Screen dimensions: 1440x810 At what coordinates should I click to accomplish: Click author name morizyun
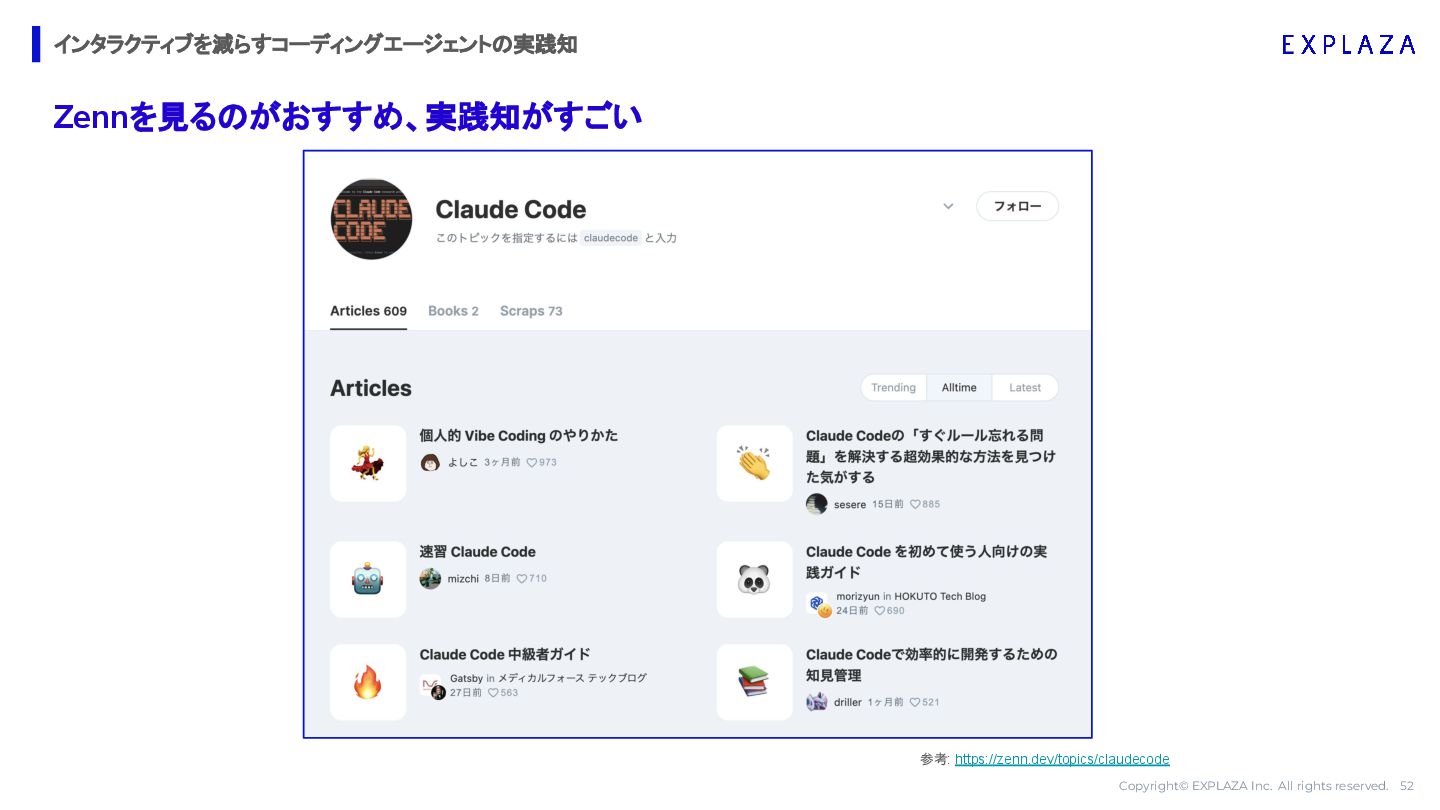coord(858,596)
